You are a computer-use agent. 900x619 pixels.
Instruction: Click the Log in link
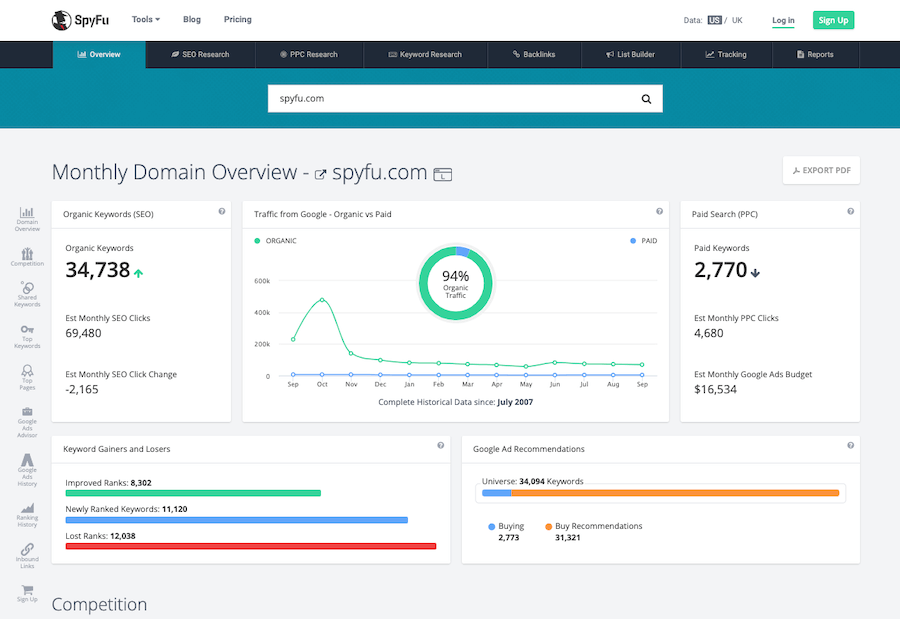click(x=783, y=20)
